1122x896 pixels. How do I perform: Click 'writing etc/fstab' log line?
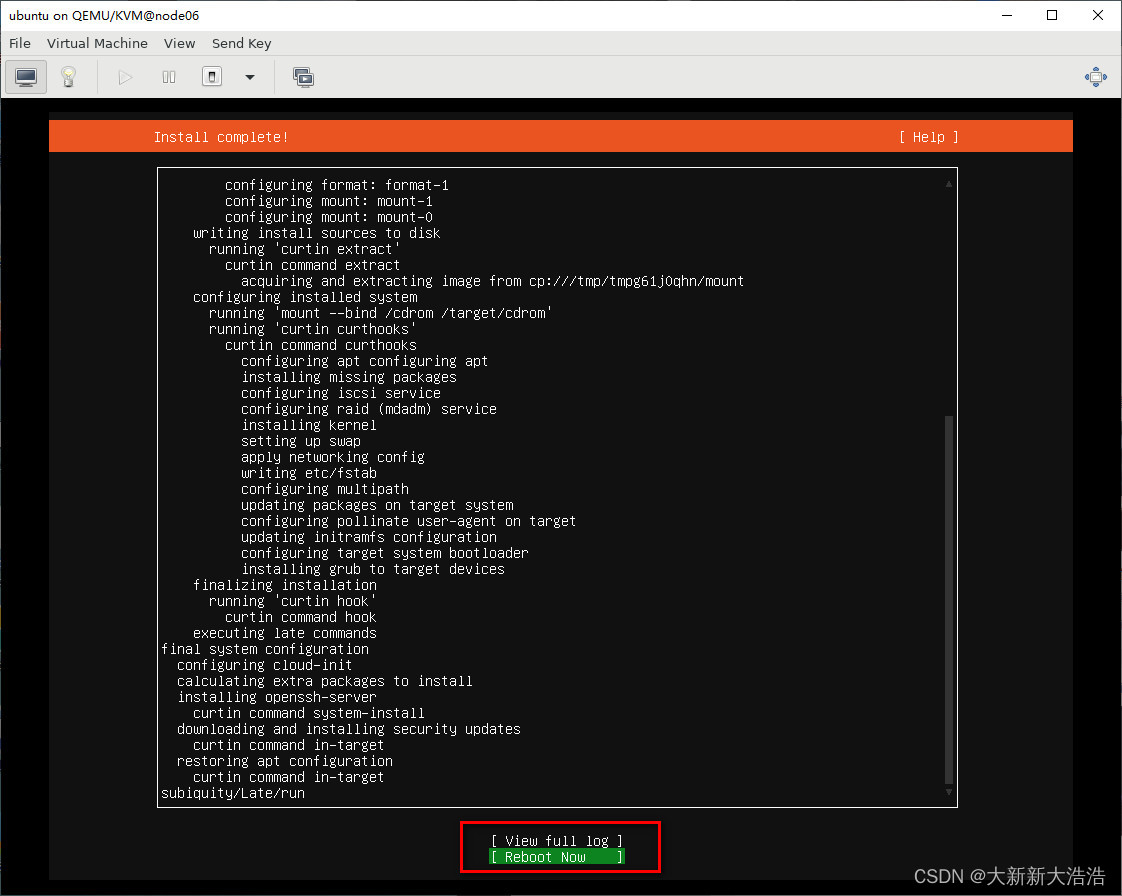308,473
